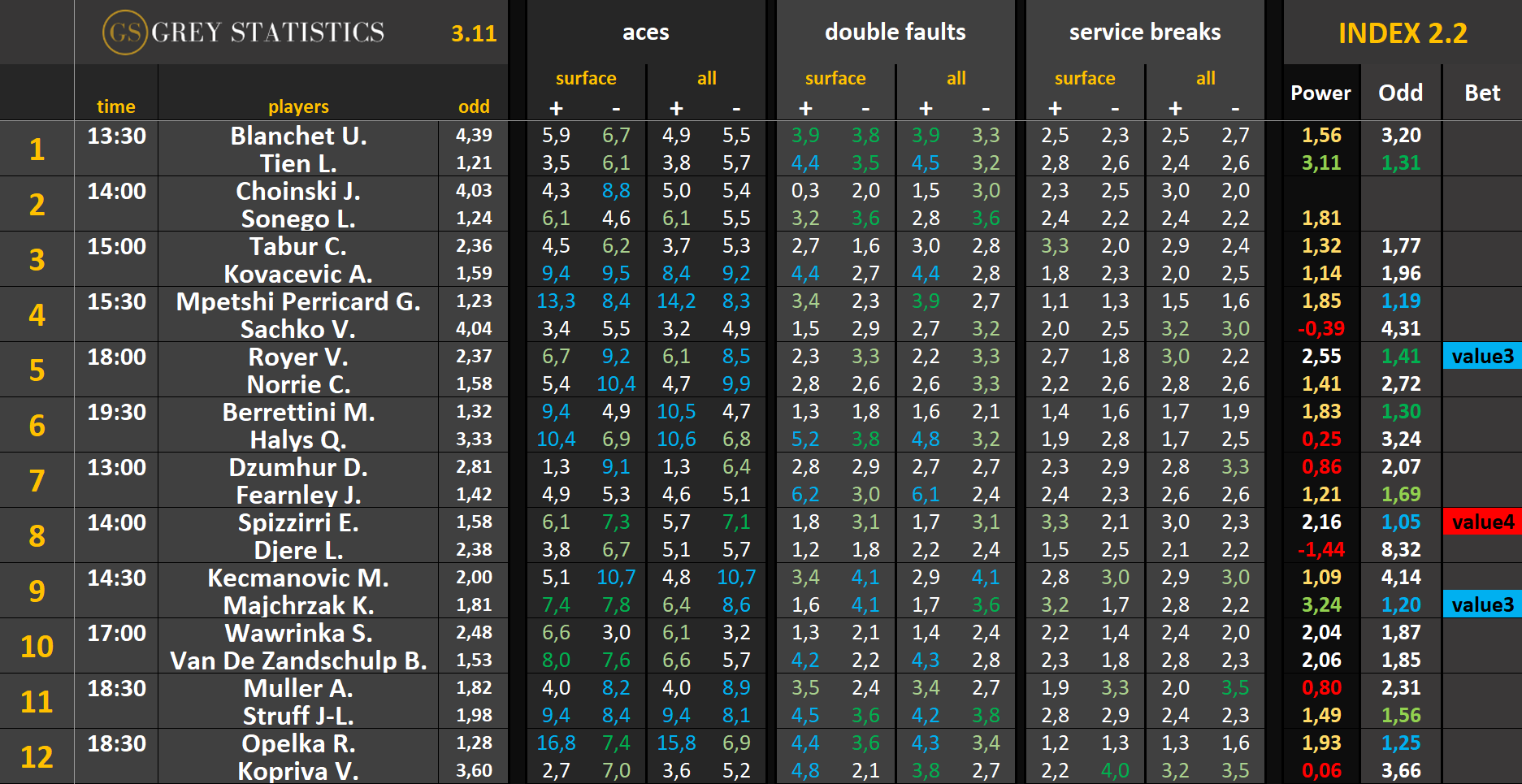Image resolution: width=1522 pixels, height=784 pixels.
Task: Select the all subheader under service breaks
Action: click(x=1205, y=78)
